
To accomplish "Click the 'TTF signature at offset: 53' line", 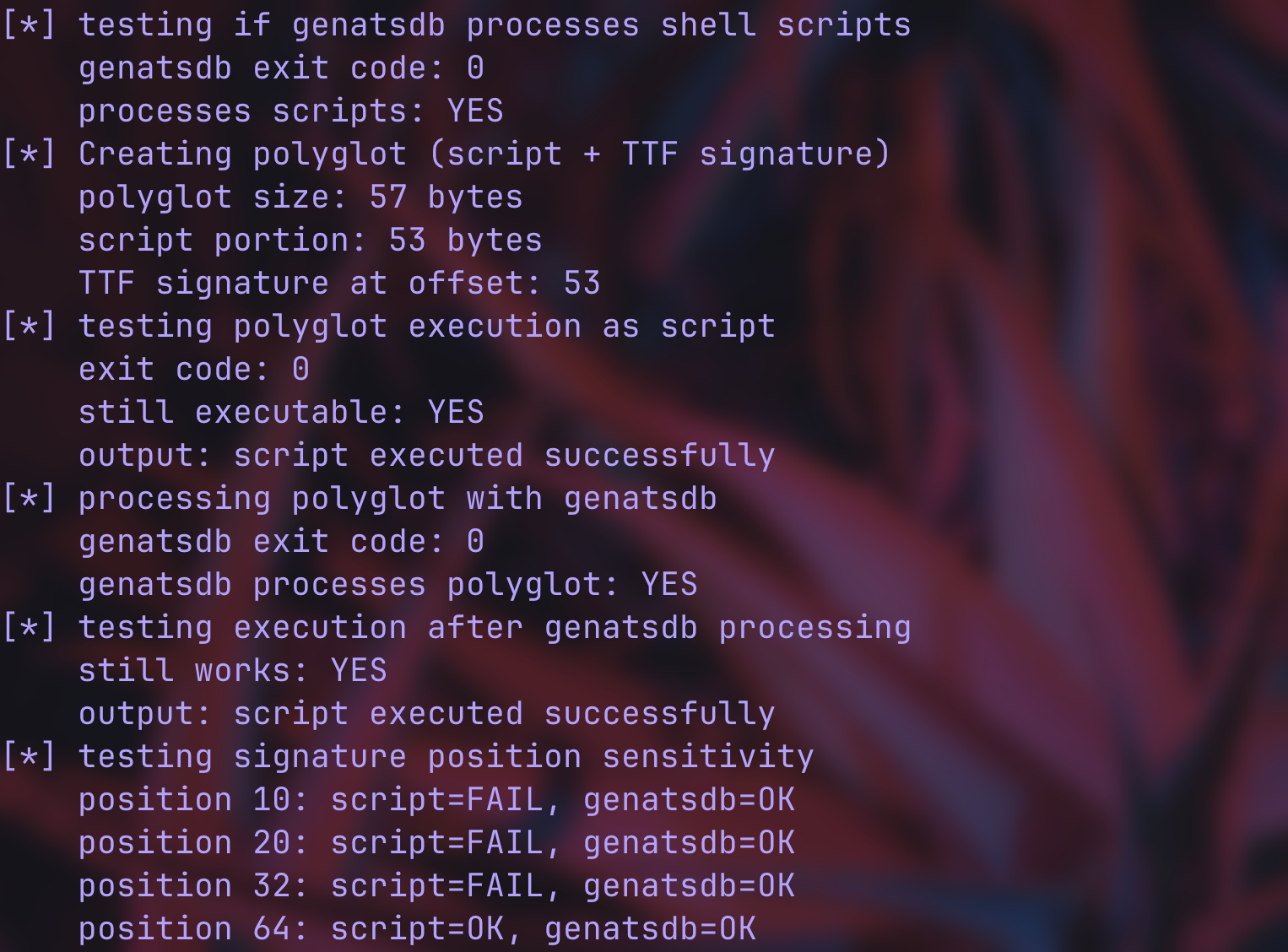I will (339, 284).
